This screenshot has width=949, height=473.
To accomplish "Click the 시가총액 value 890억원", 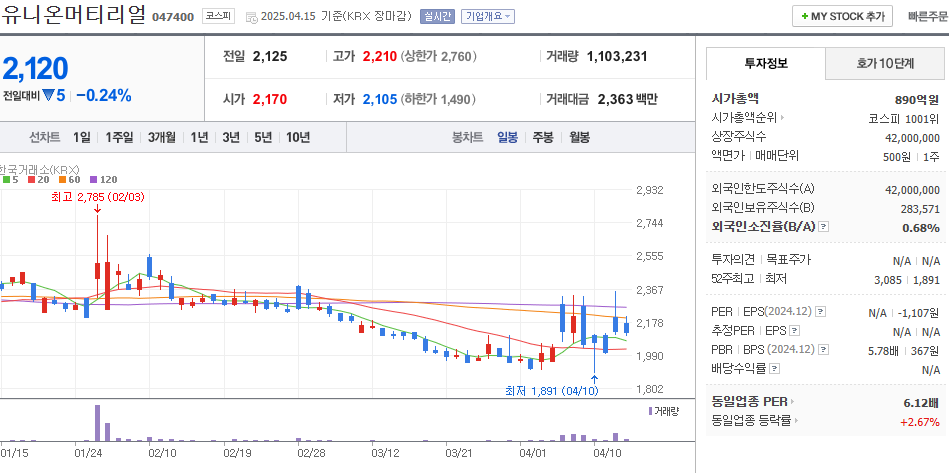I will 917,100.
